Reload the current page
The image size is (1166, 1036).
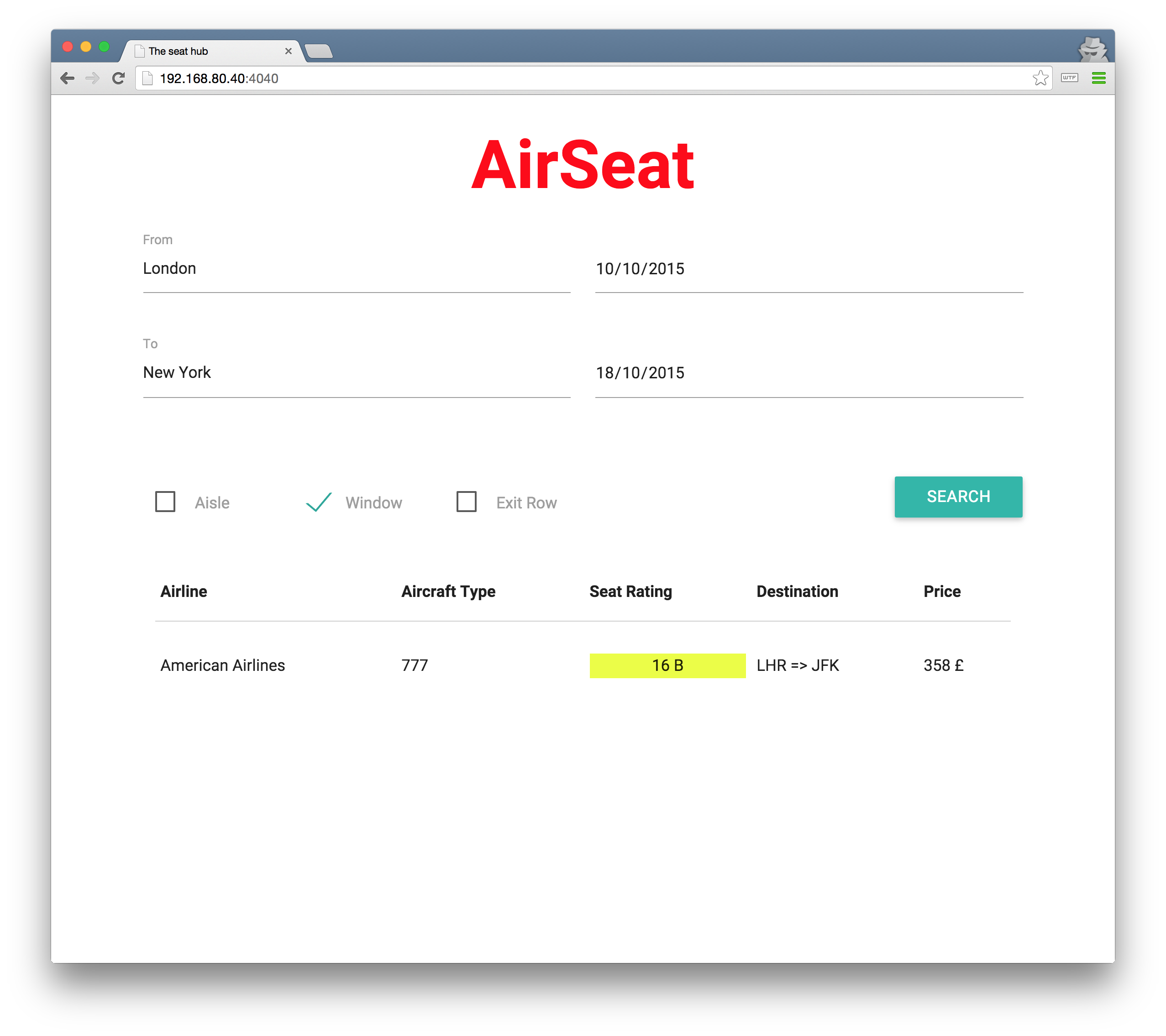tap(118, 78)
